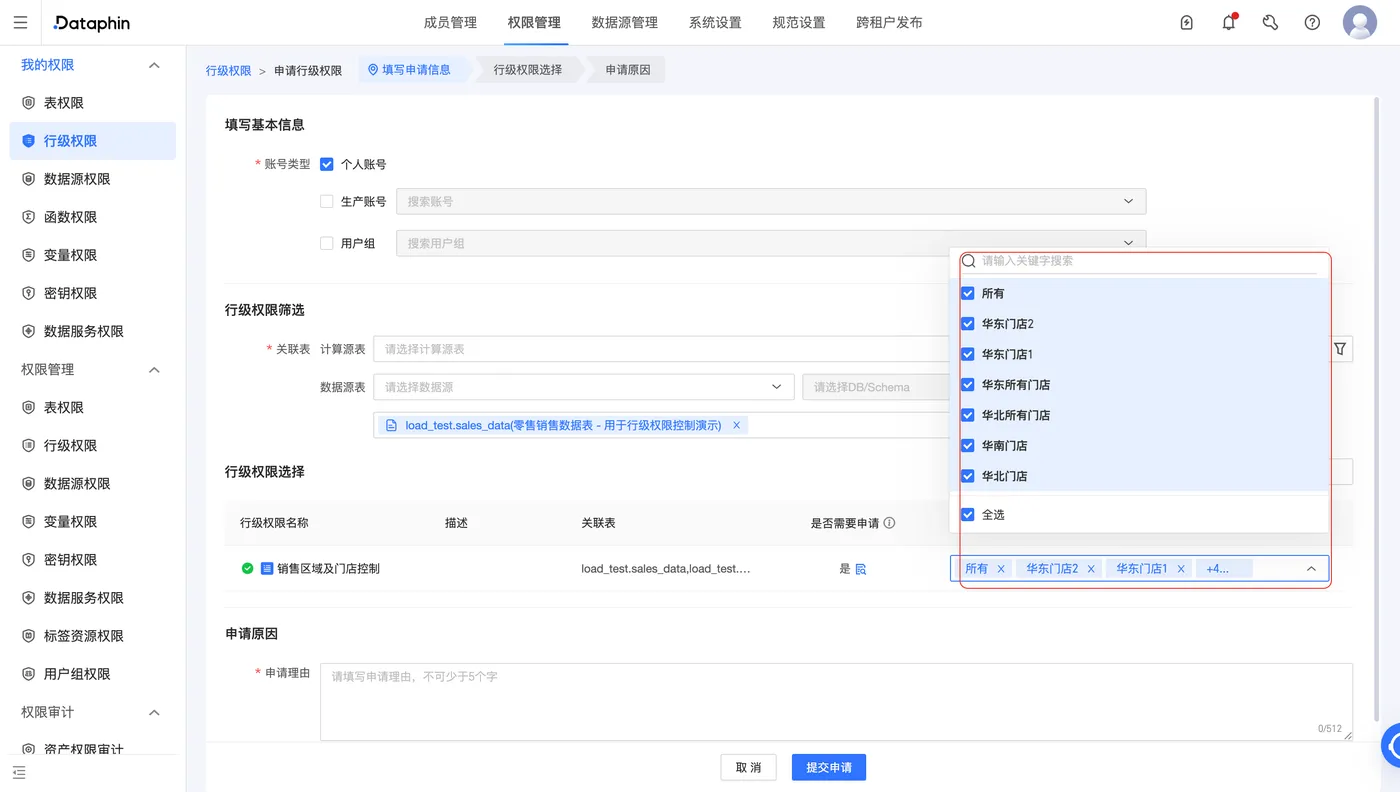
Task: Select 权限管理 in the top navigation
Action: click(534, 22)
